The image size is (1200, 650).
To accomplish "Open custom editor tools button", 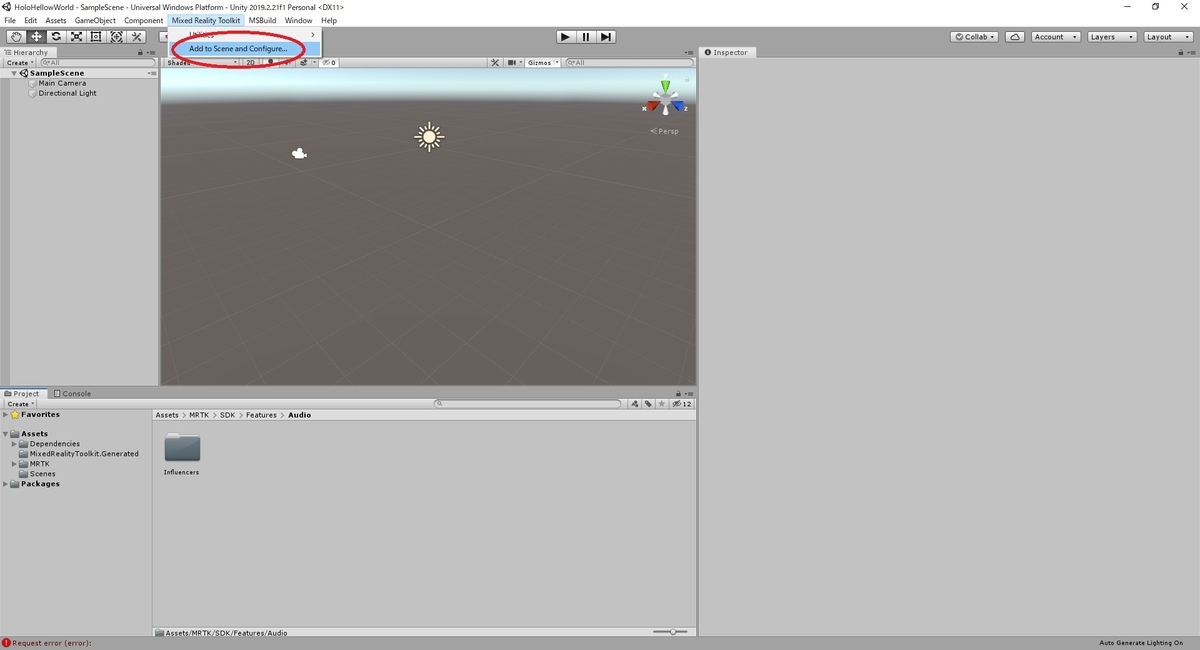I will (x=137, y=37).
